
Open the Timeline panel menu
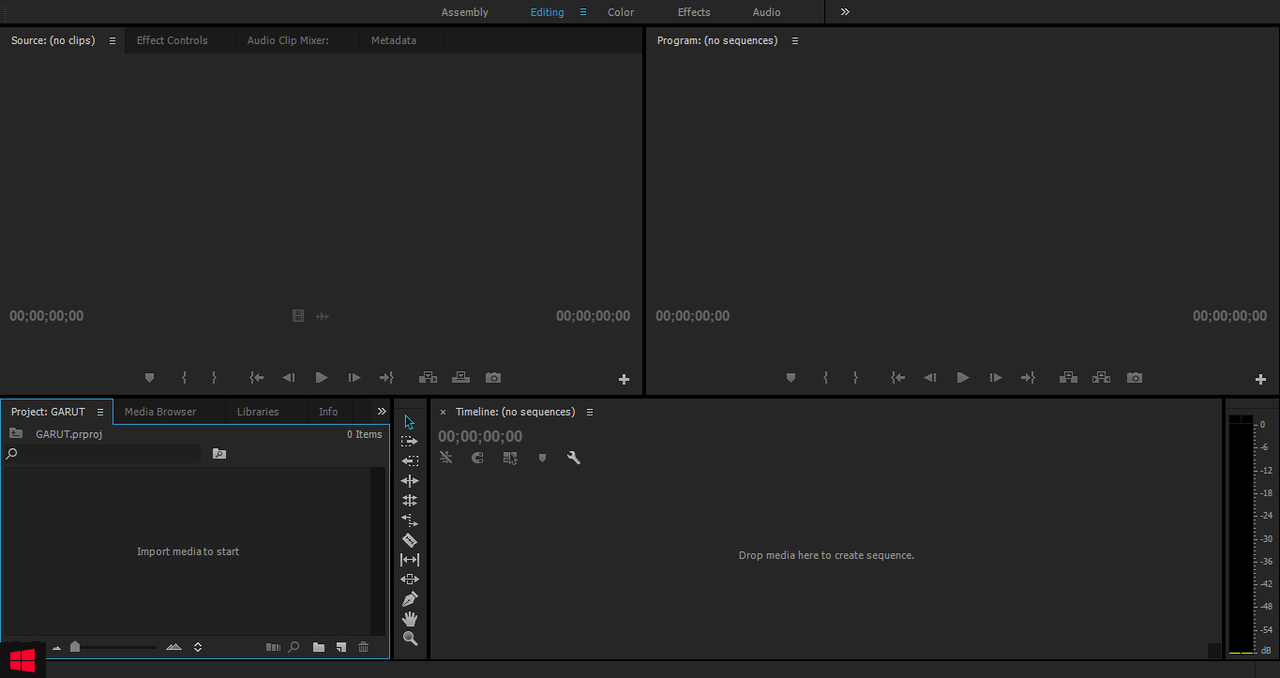point(590,412)
